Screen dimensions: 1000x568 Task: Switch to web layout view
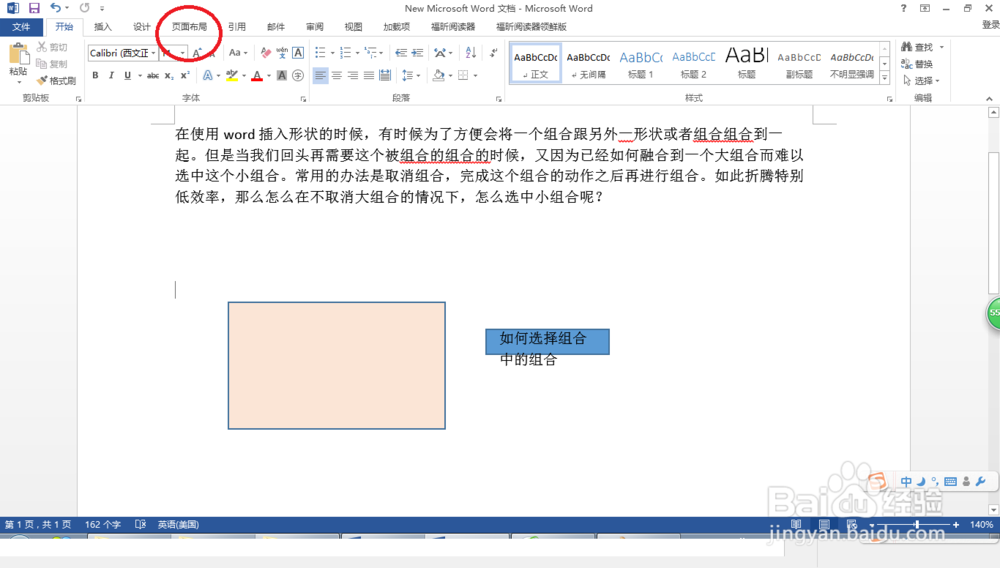[851, 524]
